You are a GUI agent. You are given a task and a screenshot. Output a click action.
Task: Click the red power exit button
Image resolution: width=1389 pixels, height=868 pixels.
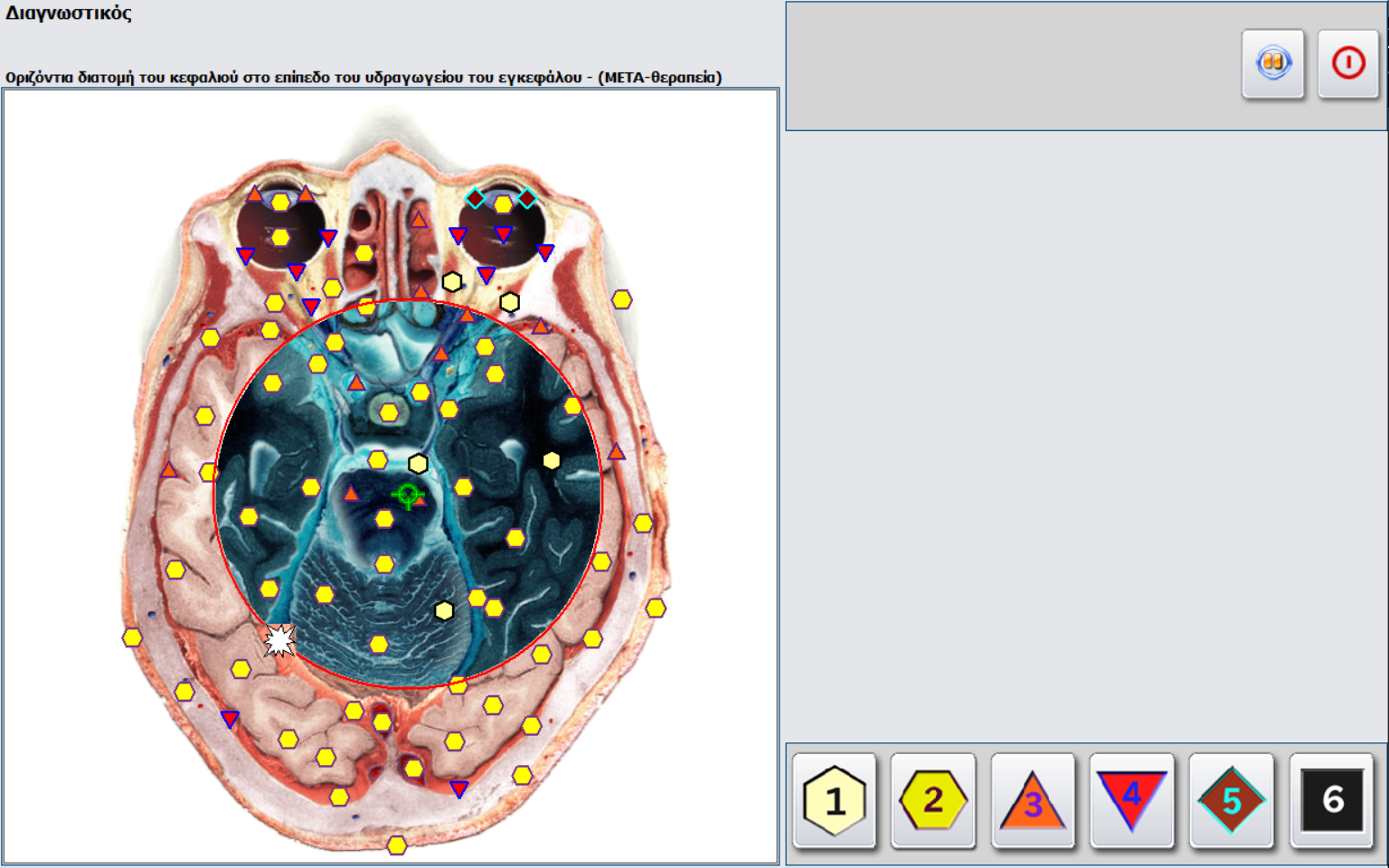point(1347,63)
